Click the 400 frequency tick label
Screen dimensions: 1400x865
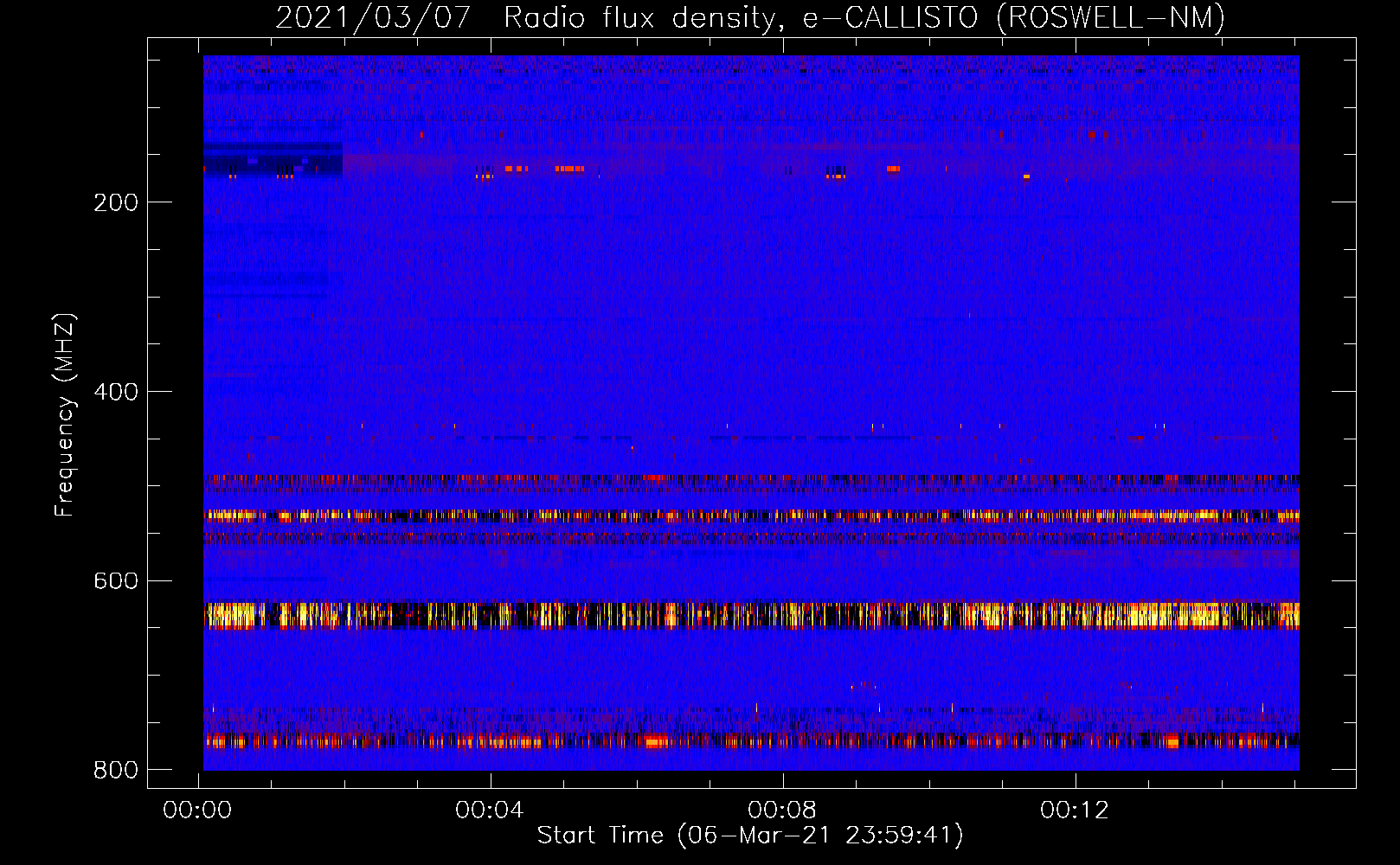pos(116,393)
